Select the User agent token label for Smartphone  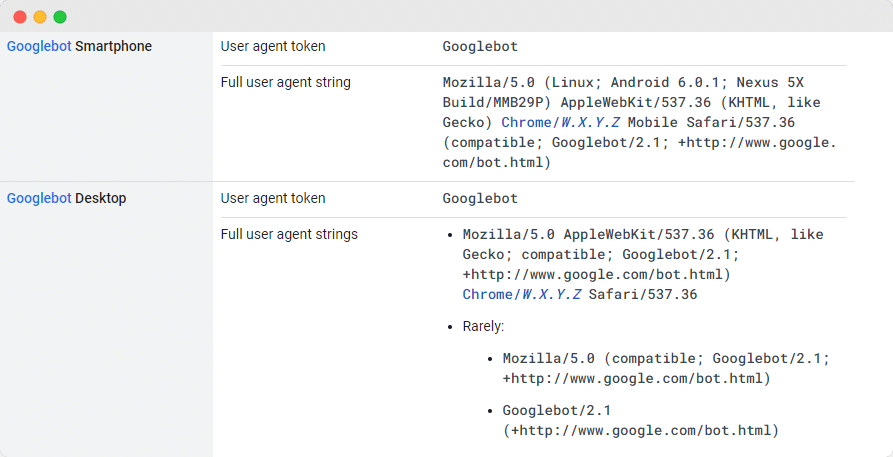pyautogui.click(x=273, y=46)
